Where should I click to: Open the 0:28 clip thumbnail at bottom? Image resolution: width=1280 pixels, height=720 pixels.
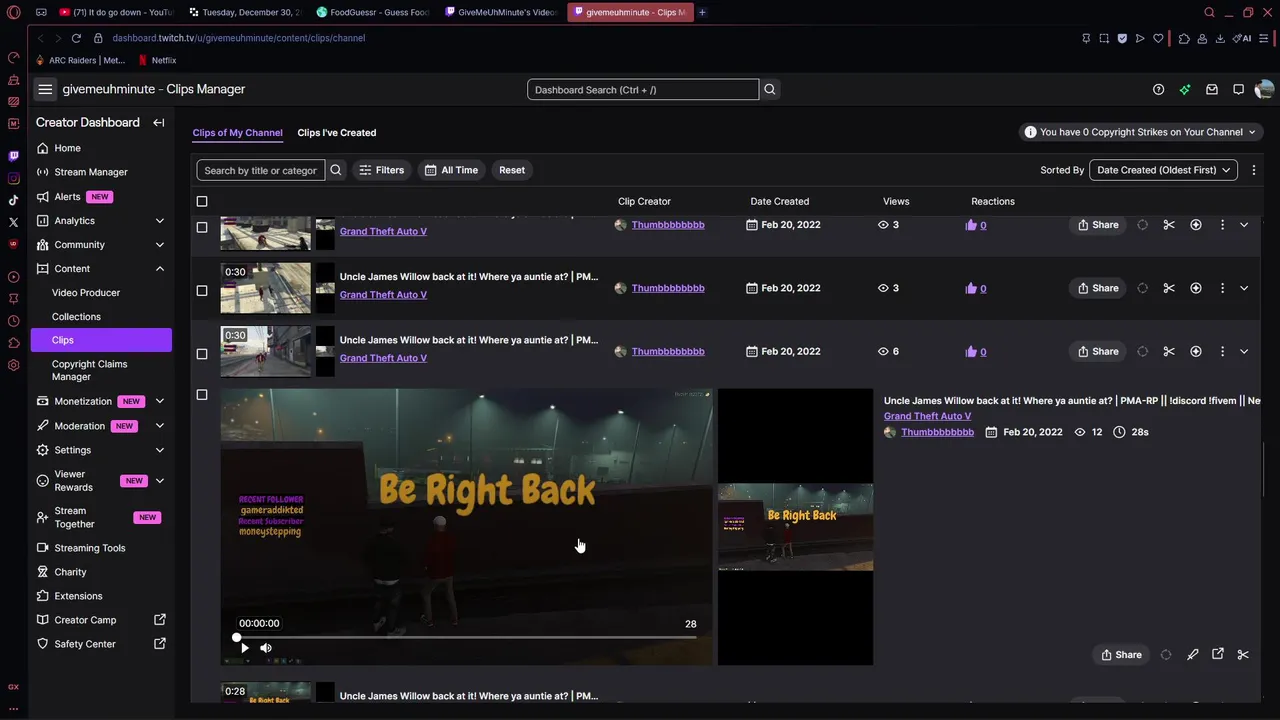pos(266,693)
